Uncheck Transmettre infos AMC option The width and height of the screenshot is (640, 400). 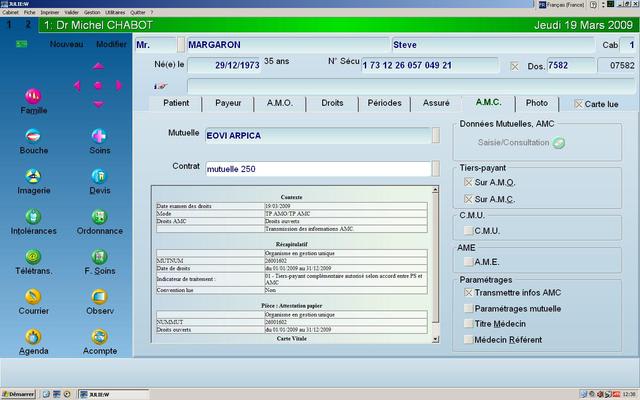coord(469,293)
